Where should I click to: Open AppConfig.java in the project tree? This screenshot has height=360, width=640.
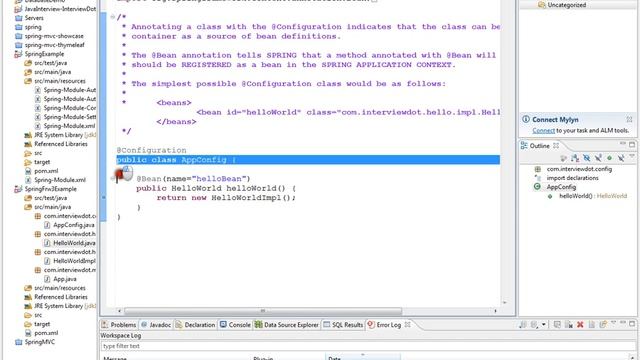click(x=73, y=225)
